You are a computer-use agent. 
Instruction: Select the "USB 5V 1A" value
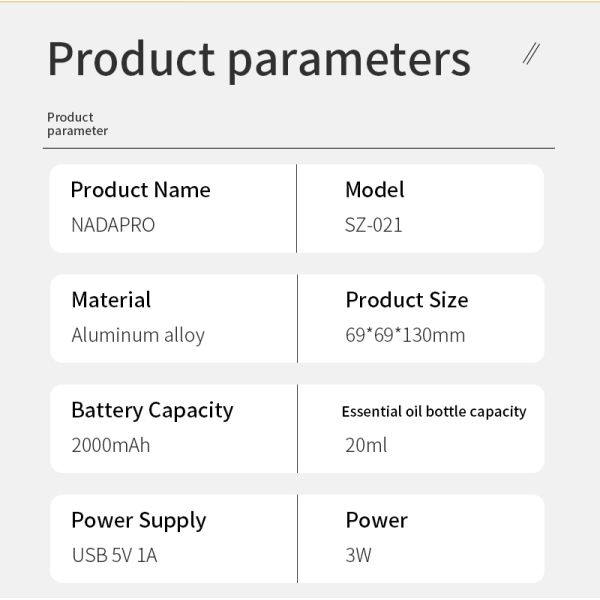[114, 555]
